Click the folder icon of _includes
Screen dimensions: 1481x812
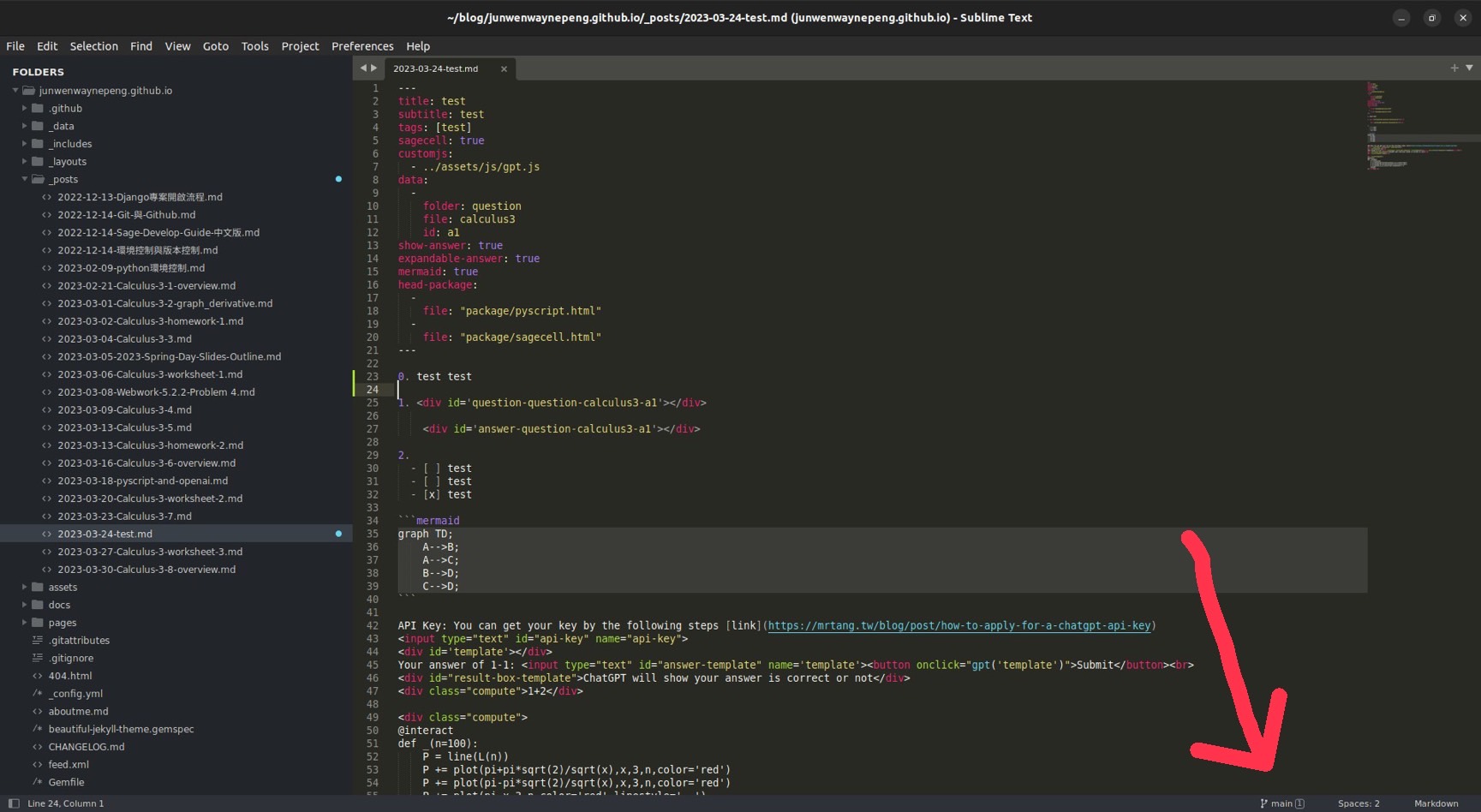pyautogui.click(x=38, y=144)
